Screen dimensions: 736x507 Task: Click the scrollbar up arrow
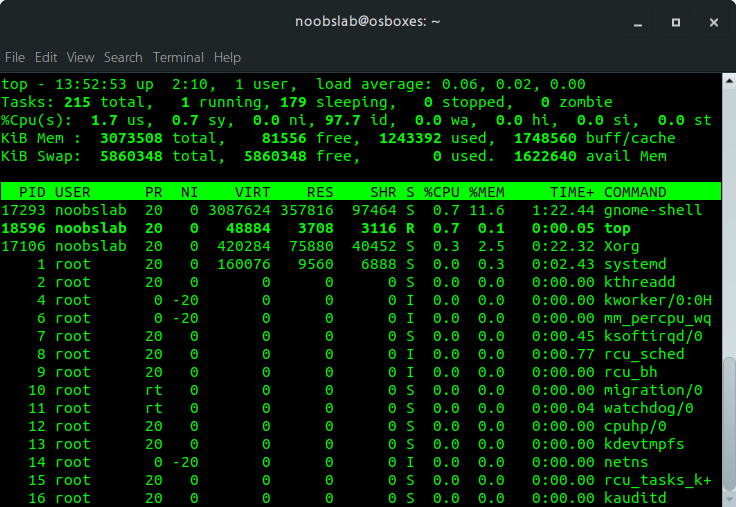[729, 81]
